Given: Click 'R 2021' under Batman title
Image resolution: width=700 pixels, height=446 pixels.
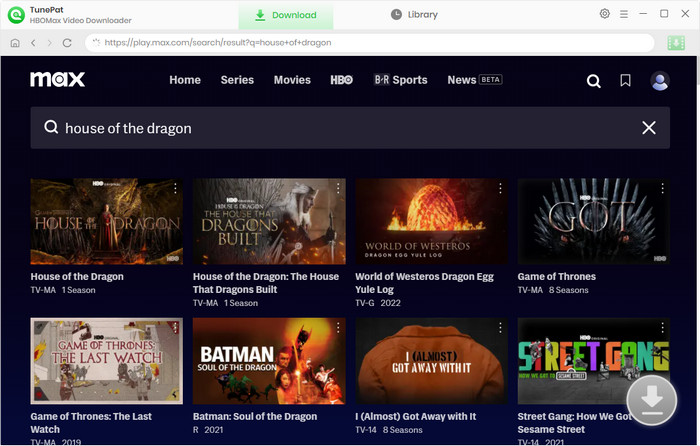Looking at the screenshot, I should [x=208, y=430].
